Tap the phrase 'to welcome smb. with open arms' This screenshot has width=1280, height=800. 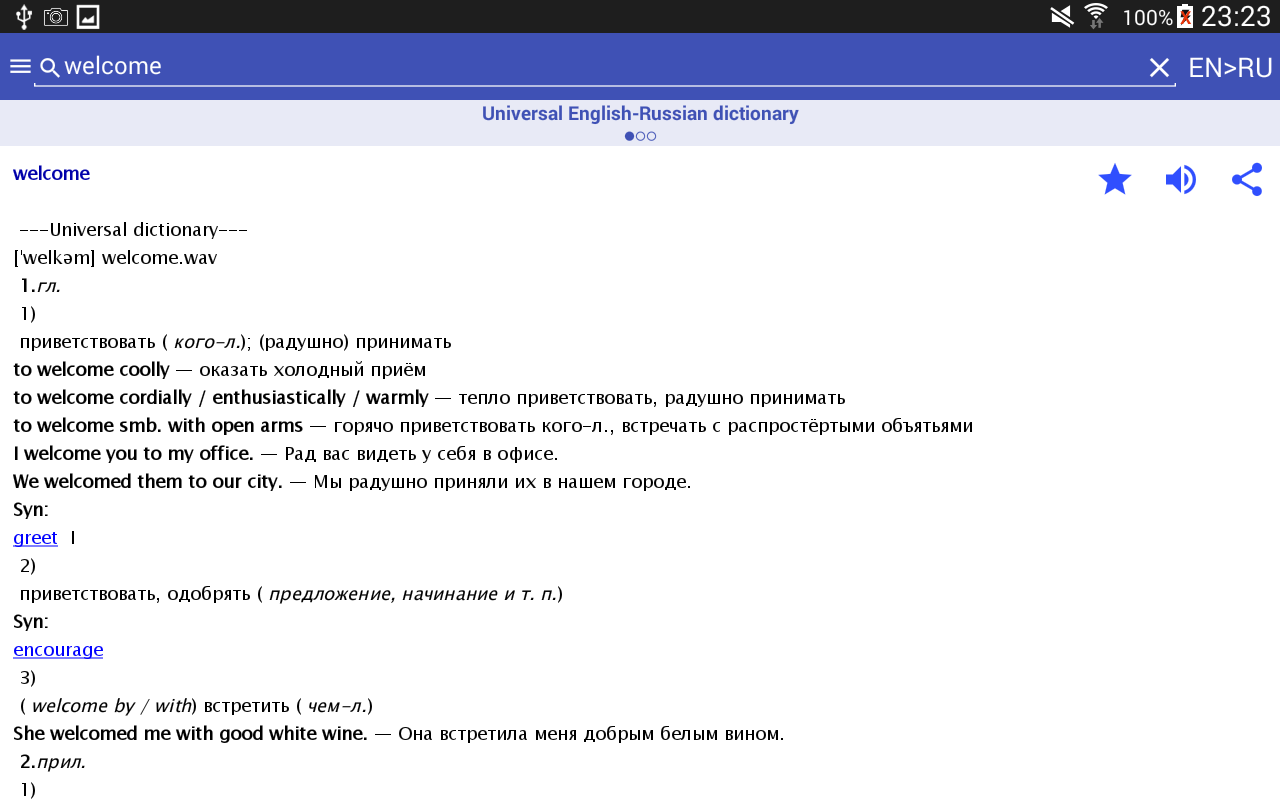point(158,426)
